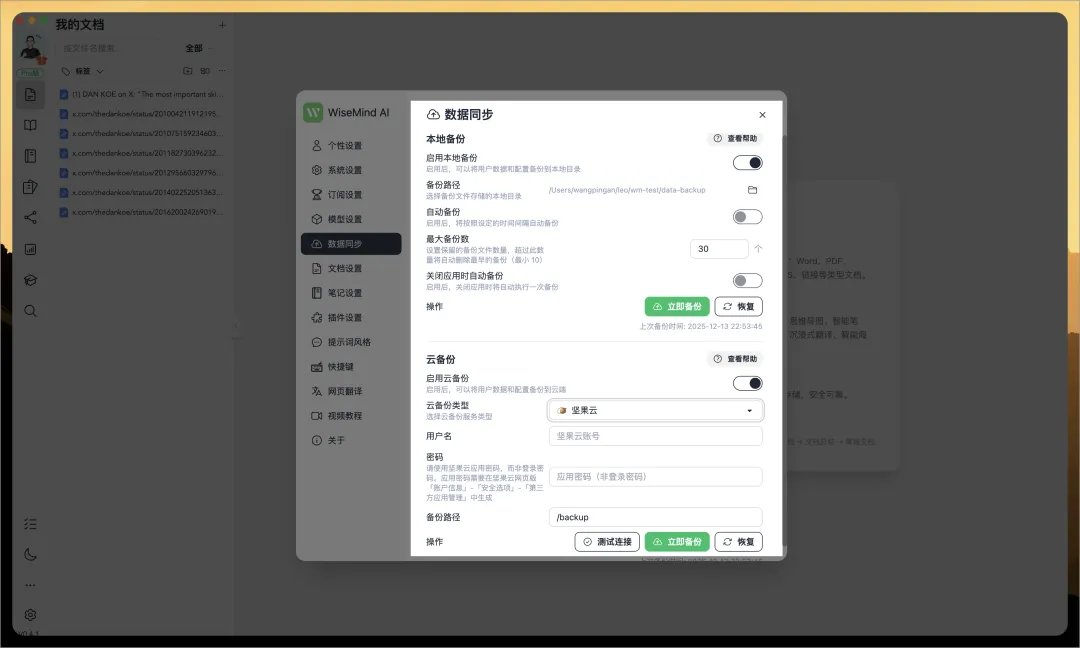The height and width of the screenshot is (648, 1080).
Task: Click the plus icon beside 我的文档
Action: (x=222, y=25)
